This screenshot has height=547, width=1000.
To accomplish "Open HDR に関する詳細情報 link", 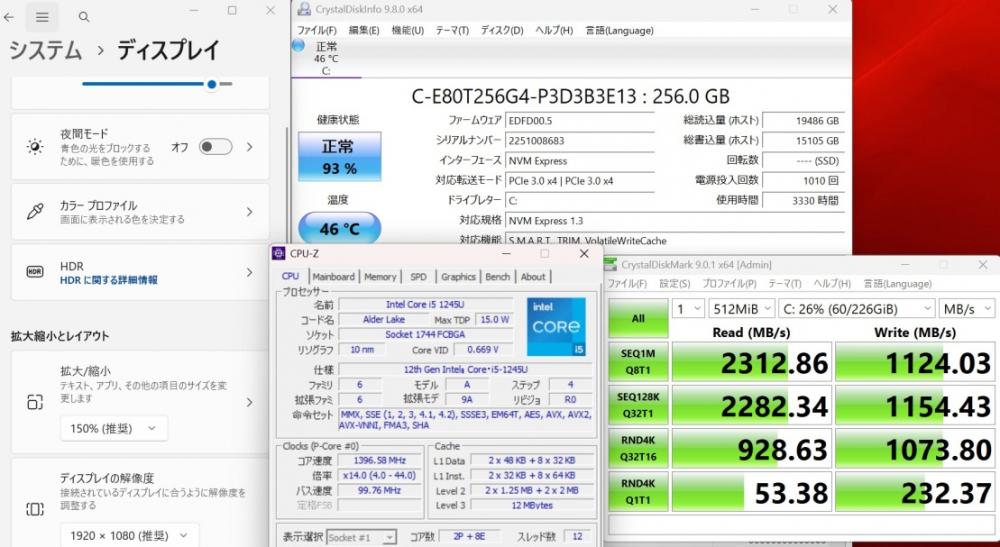I will click(109, 280).
